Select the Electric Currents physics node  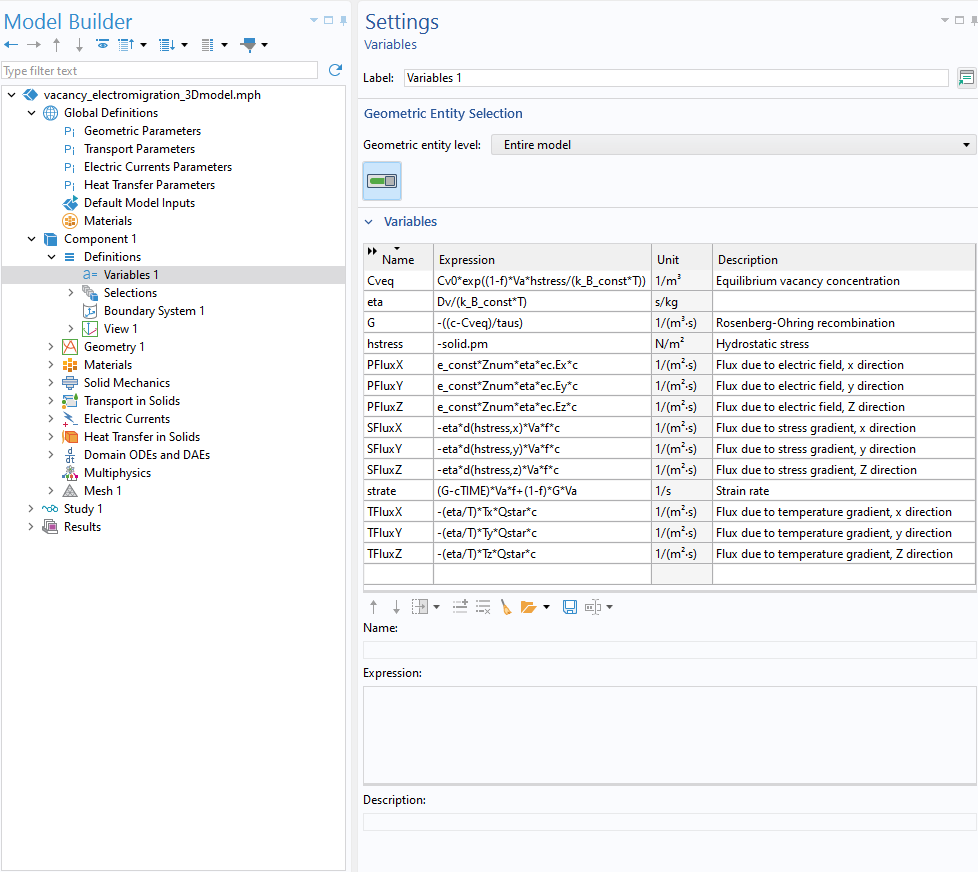tap(126, 419)
